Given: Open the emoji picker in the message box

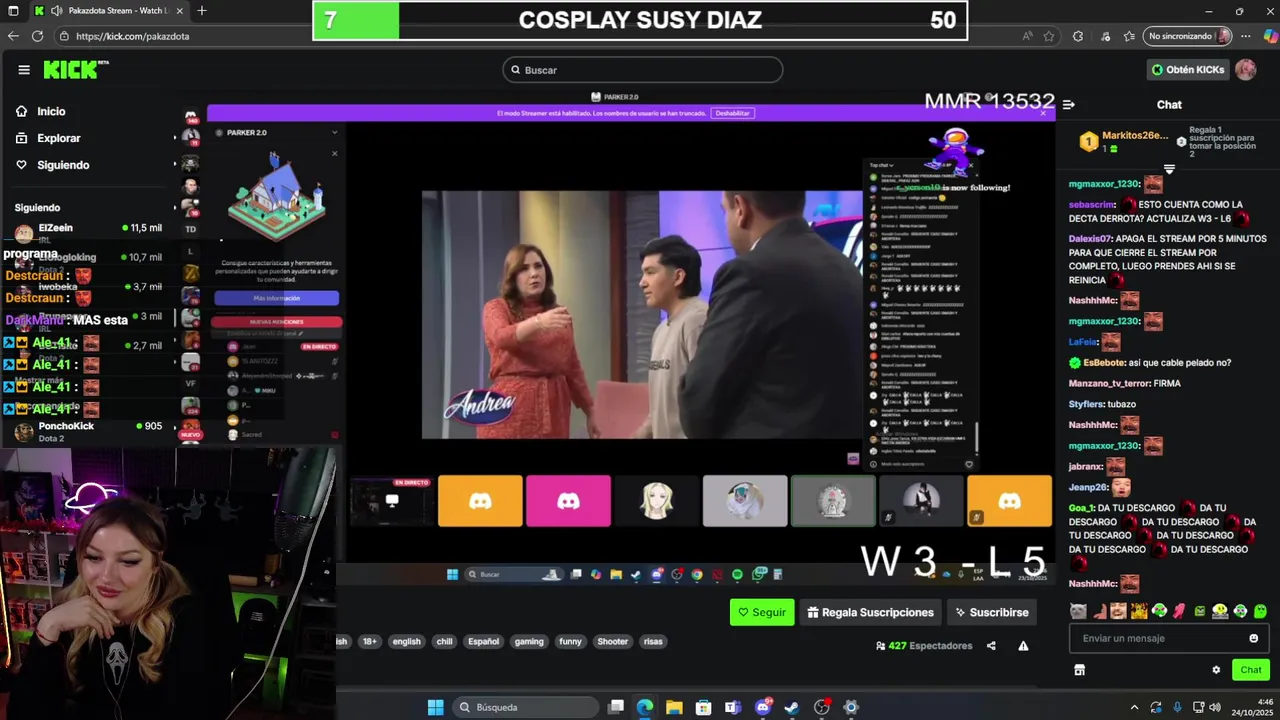Looking at the screenshot, I should 1253,638.
